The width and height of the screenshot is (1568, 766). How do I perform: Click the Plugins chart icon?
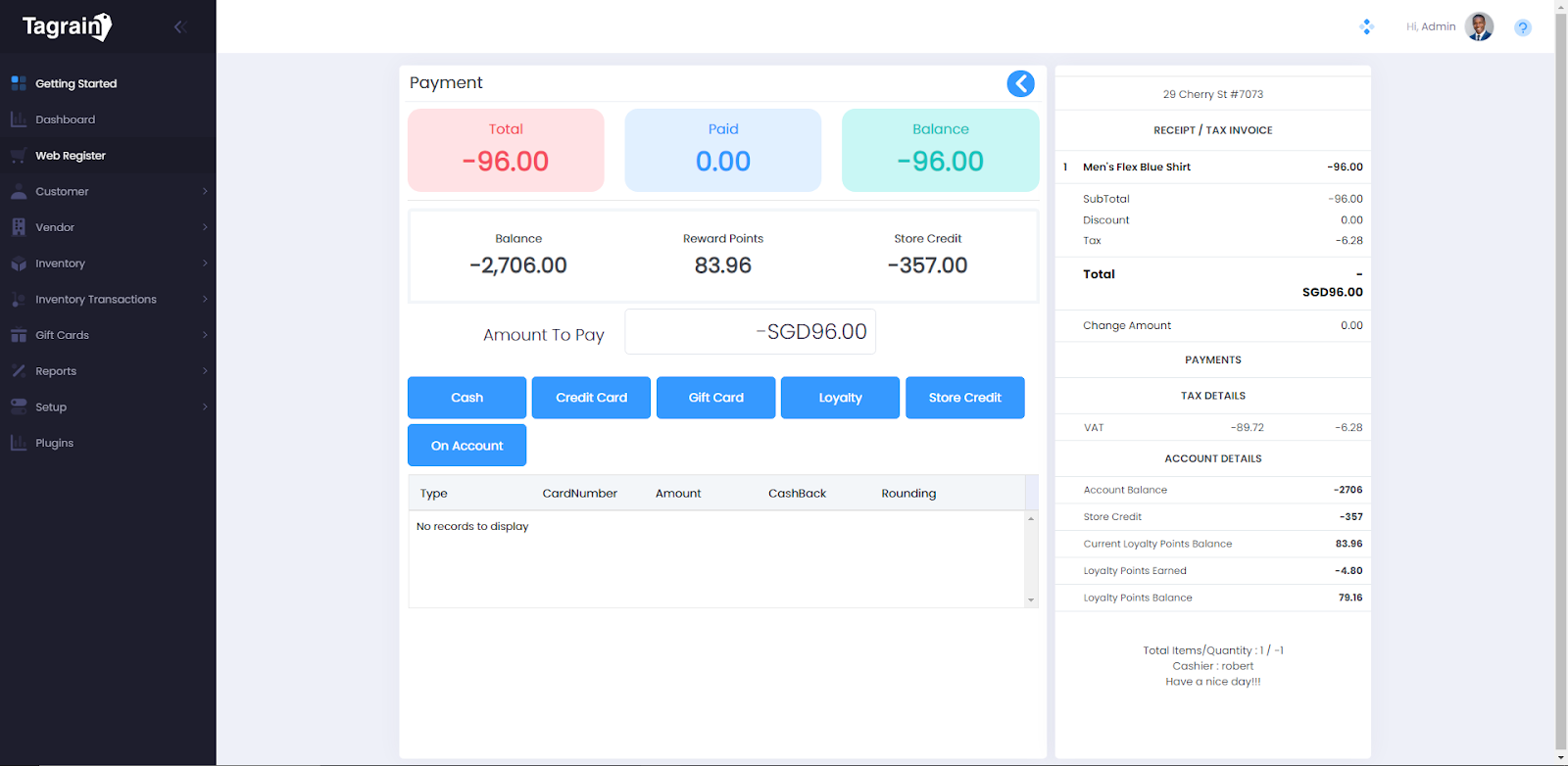19,443
